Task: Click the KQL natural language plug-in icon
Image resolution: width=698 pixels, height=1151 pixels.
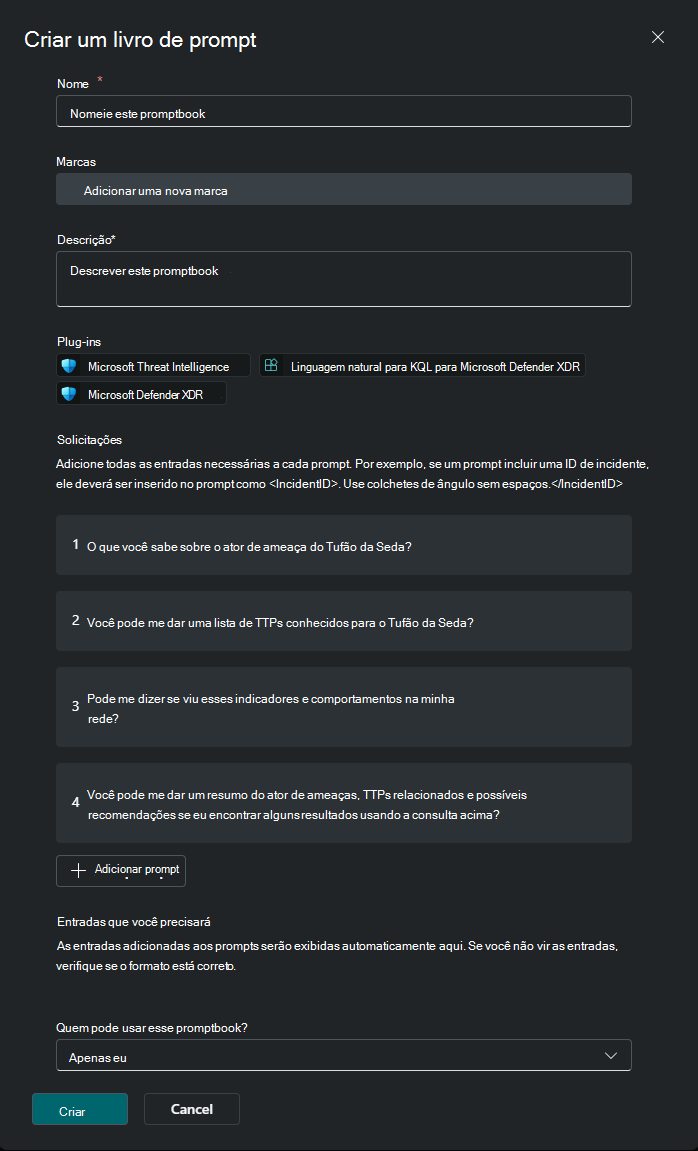Action: (x=271, y=367)
